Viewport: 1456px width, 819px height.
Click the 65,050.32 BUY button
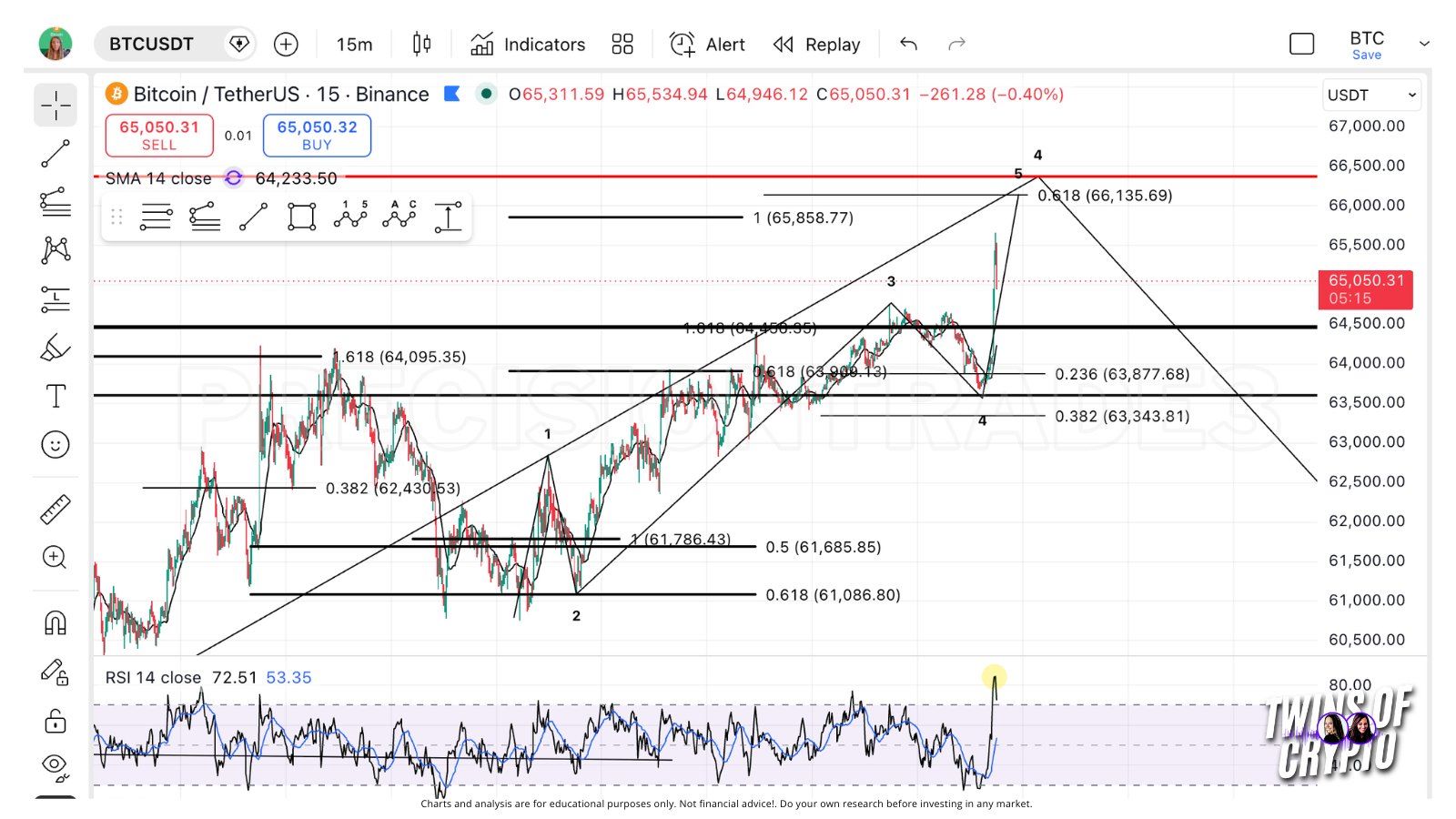pyautogui.click(x=317, y=136)
